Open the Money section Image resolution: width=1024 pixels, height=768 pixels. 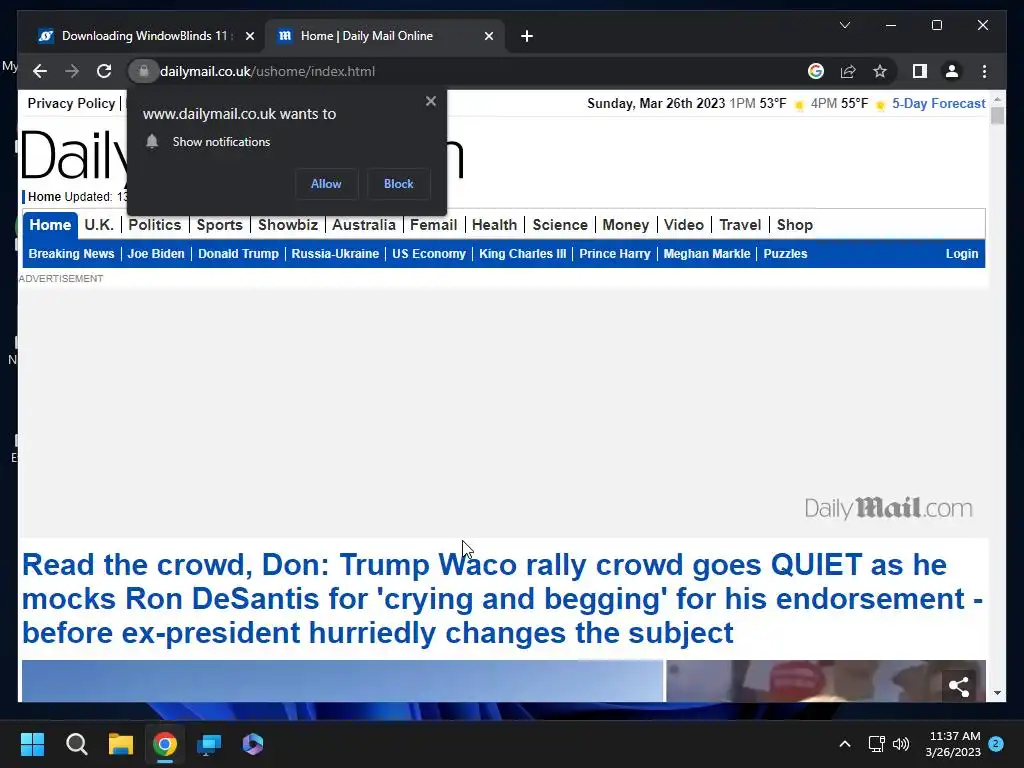click(626, 225)
